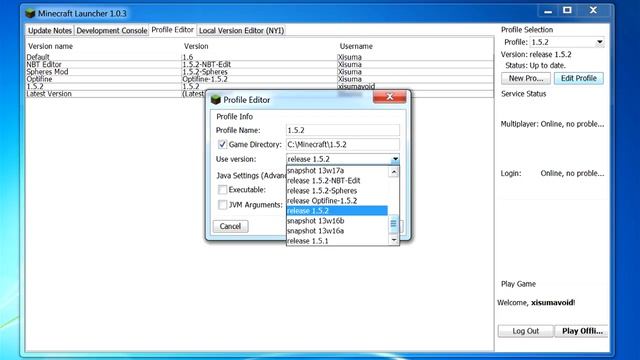Click the Profile Name input field
Viewport: 640px width, 360px height.
point(343,130)
